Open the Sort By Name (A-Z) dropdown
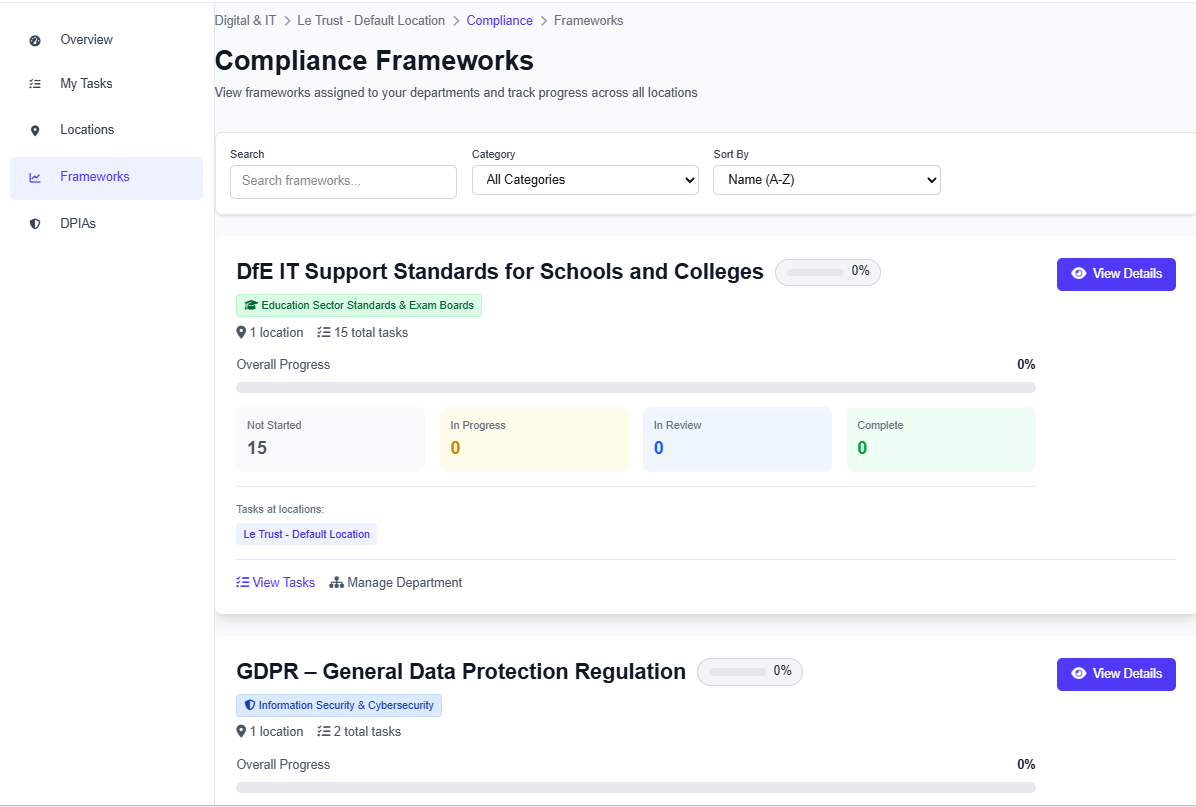The image size is (1196, 807). [827, 180]
